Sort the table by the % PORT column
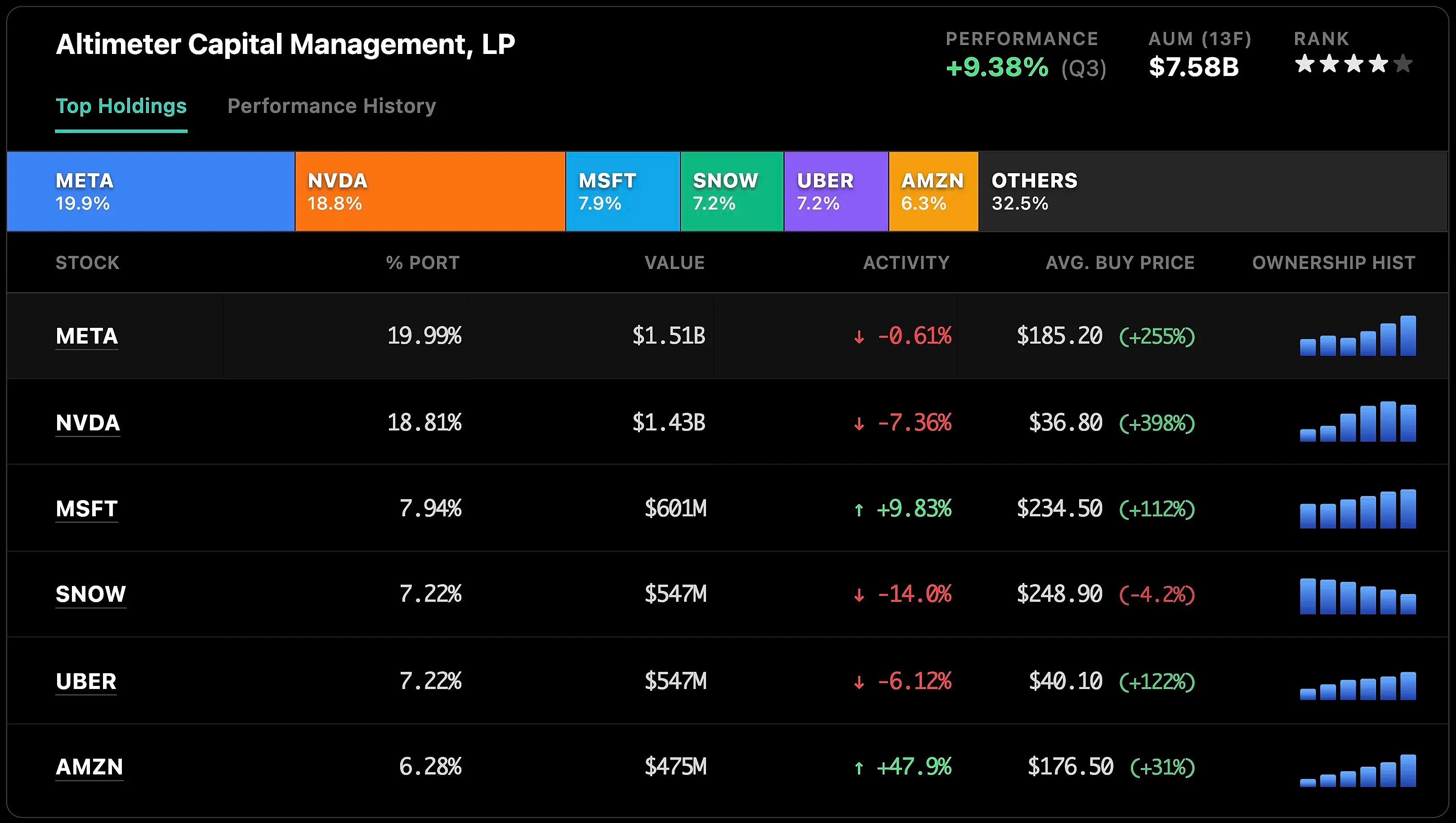Image resolution: width=1456 pixels, height=823 pixels. 422,262
